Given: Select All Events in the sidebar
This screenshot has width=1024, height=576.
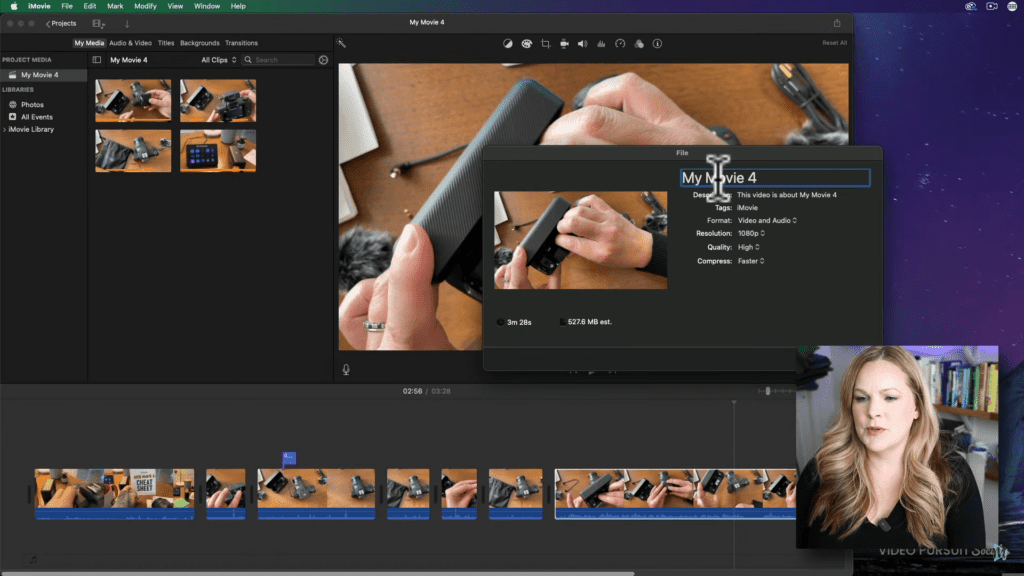Looking at the screenshot, I should 37,117.
